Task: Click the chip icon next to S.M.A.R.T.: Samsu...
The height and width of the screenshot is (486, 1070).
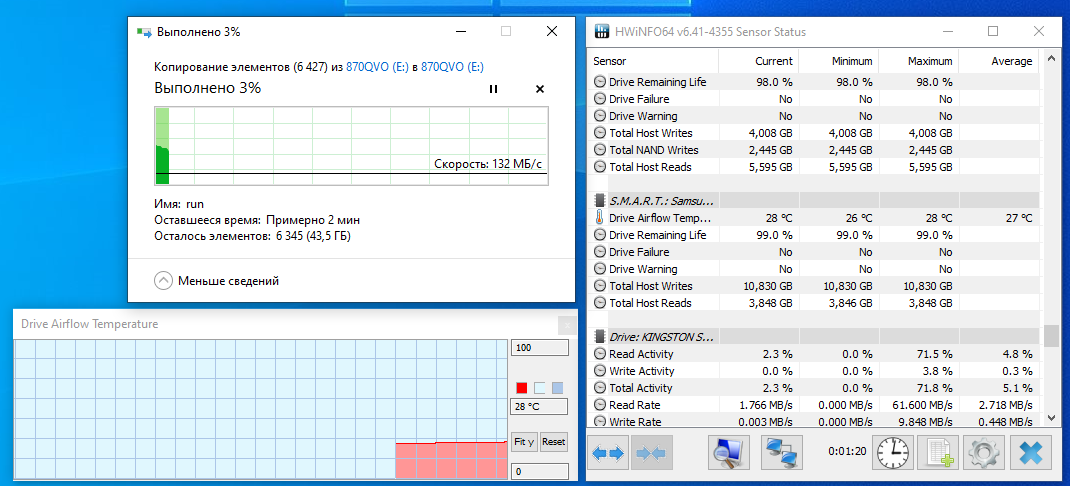Action: (x=599, y=201)
